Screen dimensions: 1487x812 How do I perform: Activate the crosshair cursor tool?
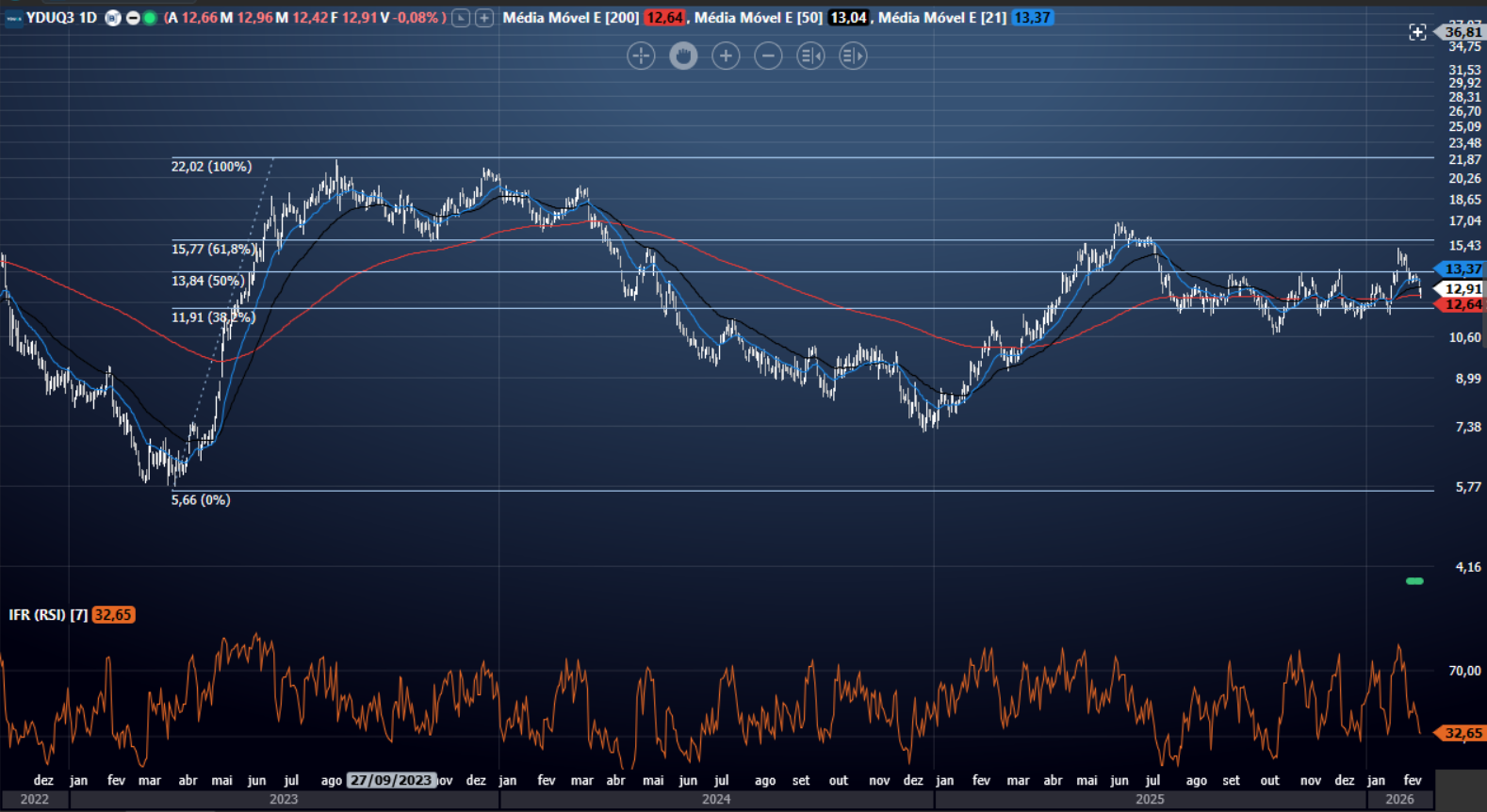point(641,57)
